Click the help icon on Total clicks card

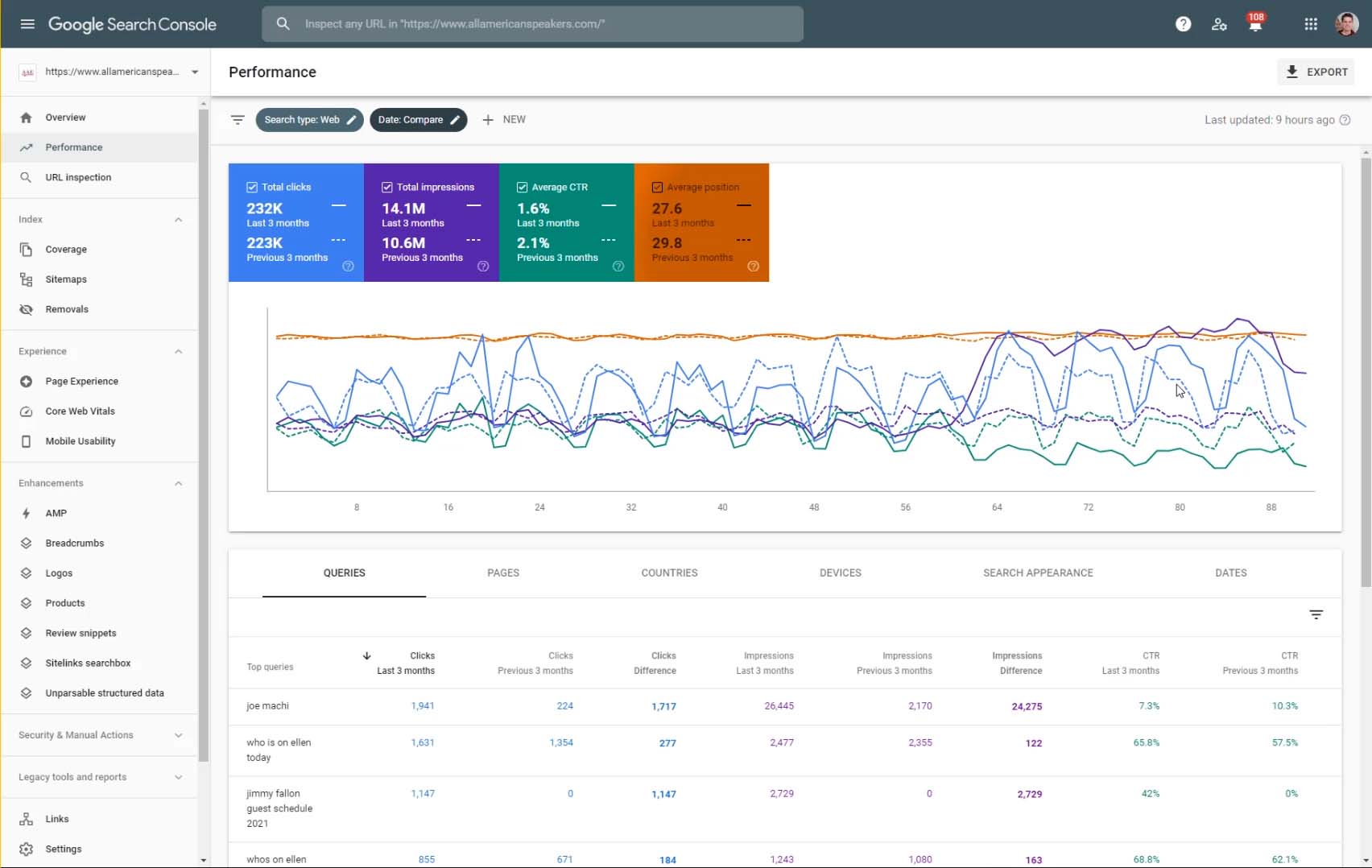[348, 267]
